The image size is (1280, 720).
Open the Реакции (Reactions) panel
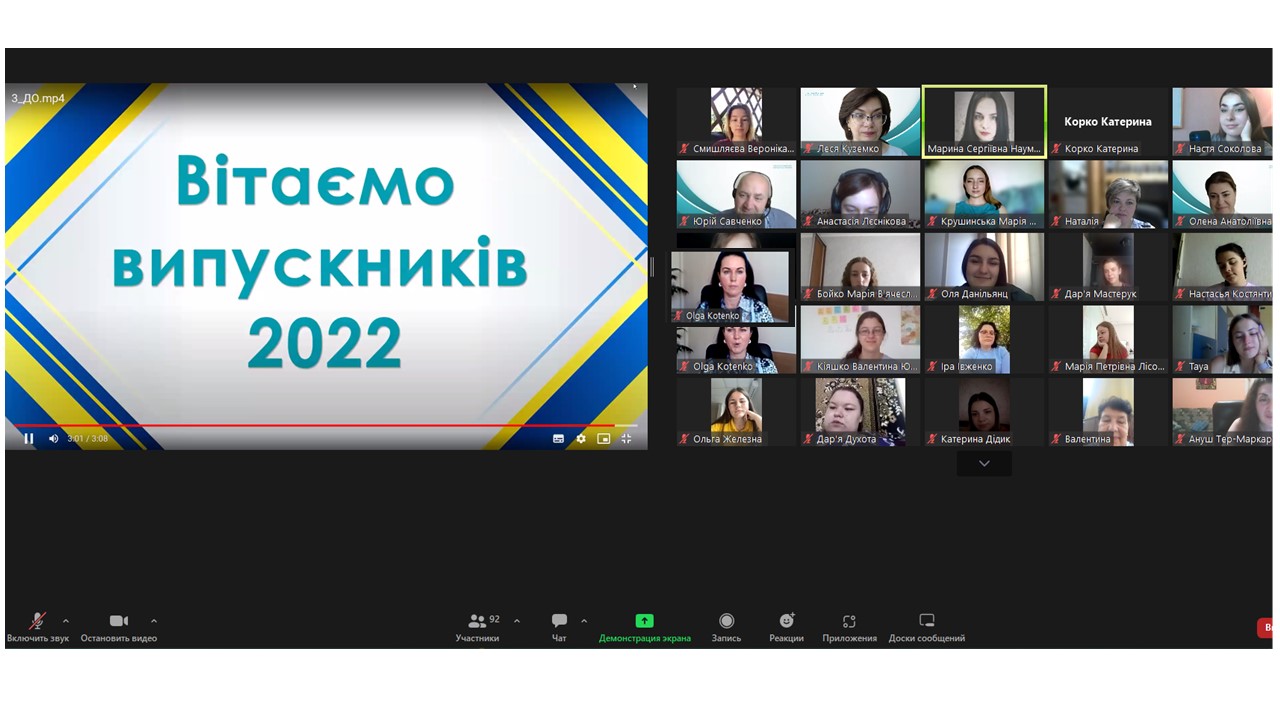(x=786, y=620)
